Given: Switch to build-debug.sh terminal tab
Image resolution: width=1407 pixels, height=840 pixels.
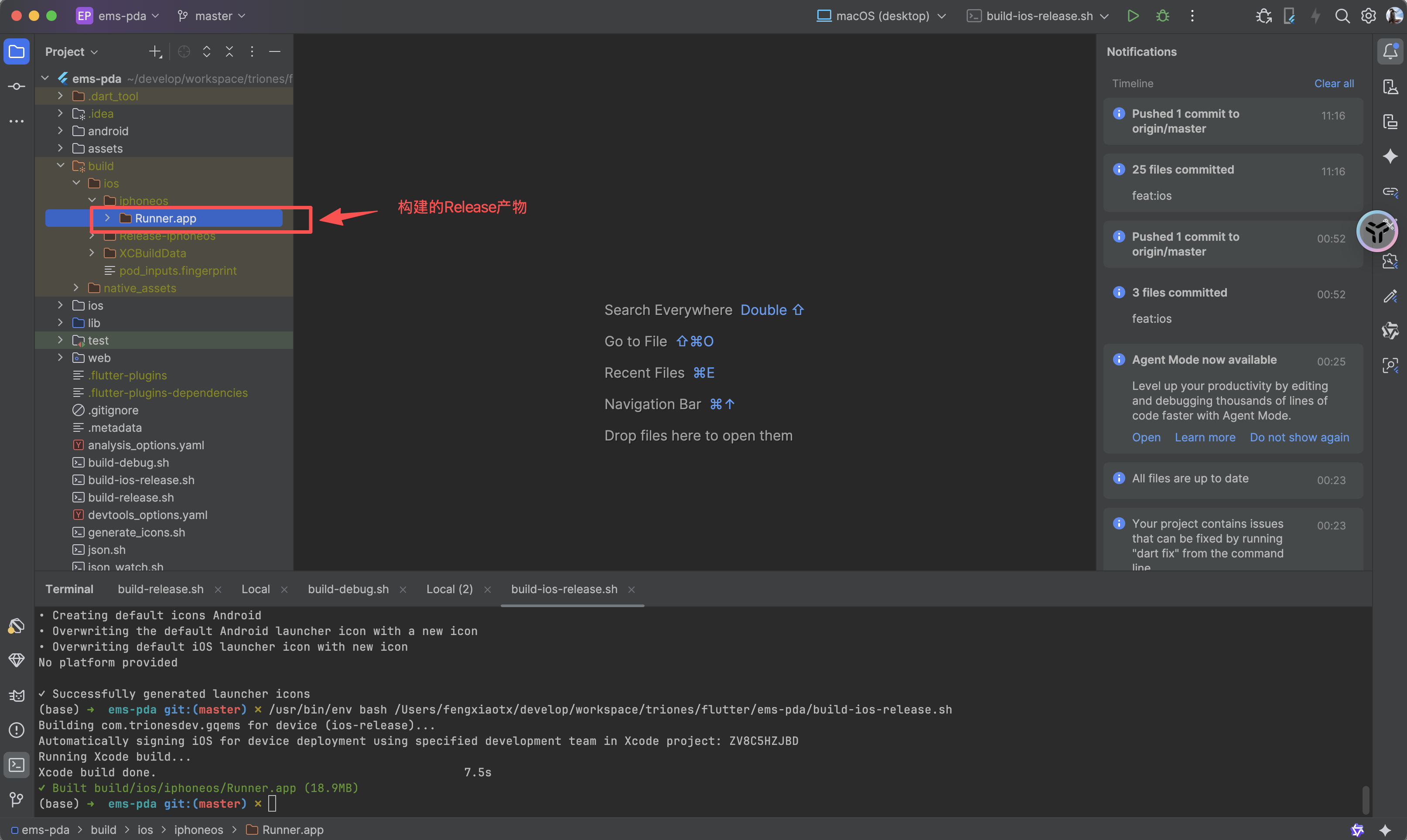Looking at the screenshot, I should coord(348,589).
